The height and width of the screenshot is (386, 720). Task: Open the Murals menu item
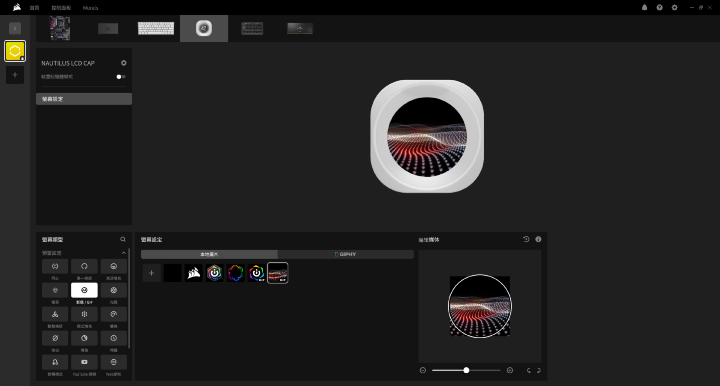click(90, 8)
